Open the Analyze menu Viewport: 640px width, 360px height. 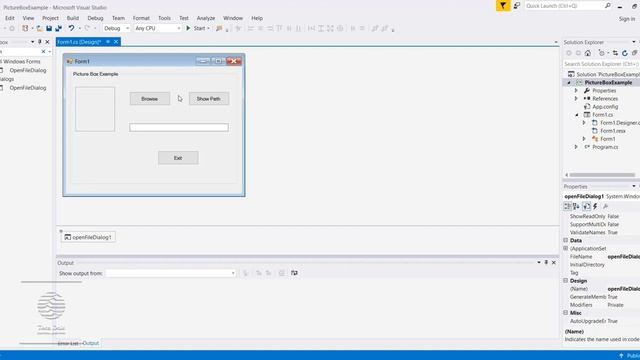point(206,18)
